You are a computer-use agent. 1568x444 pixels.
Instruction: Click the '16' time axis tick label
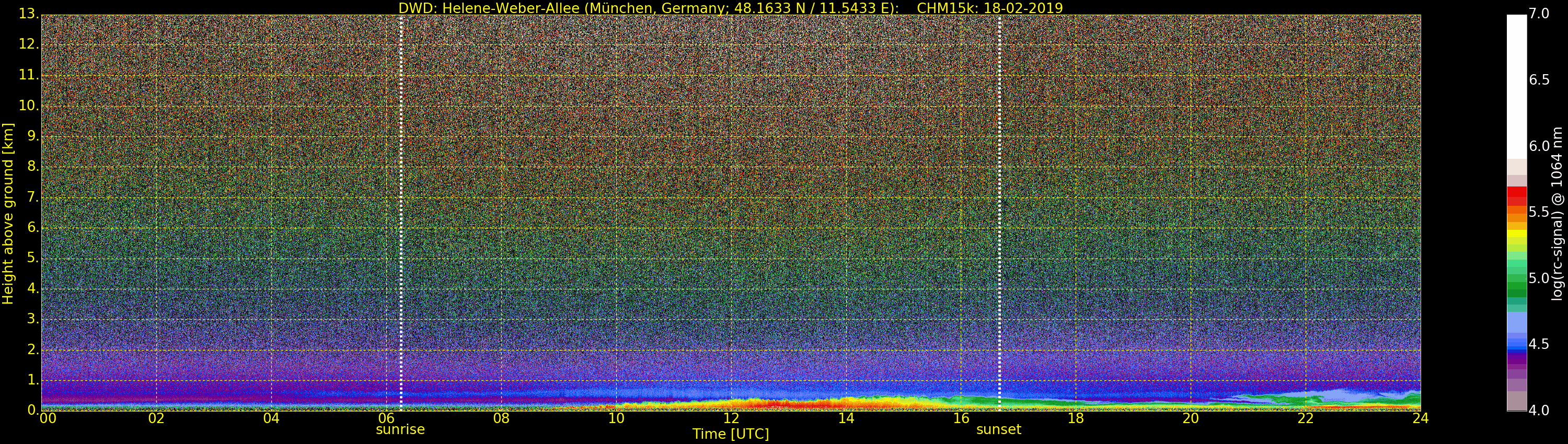[x=961, y=418]
